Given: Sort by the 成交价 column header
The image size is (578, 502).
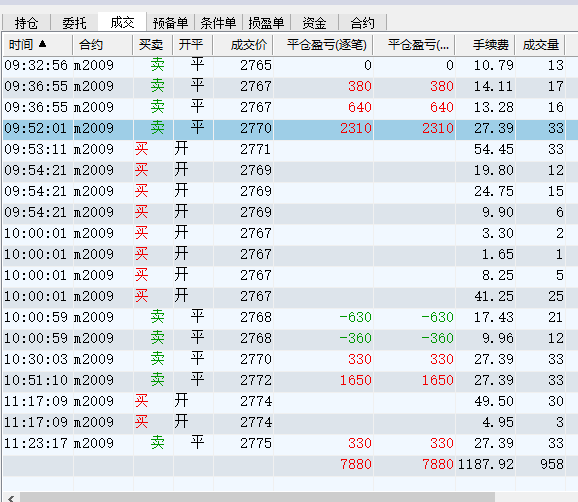Looking at the screenshot, I should click(243, 45).
